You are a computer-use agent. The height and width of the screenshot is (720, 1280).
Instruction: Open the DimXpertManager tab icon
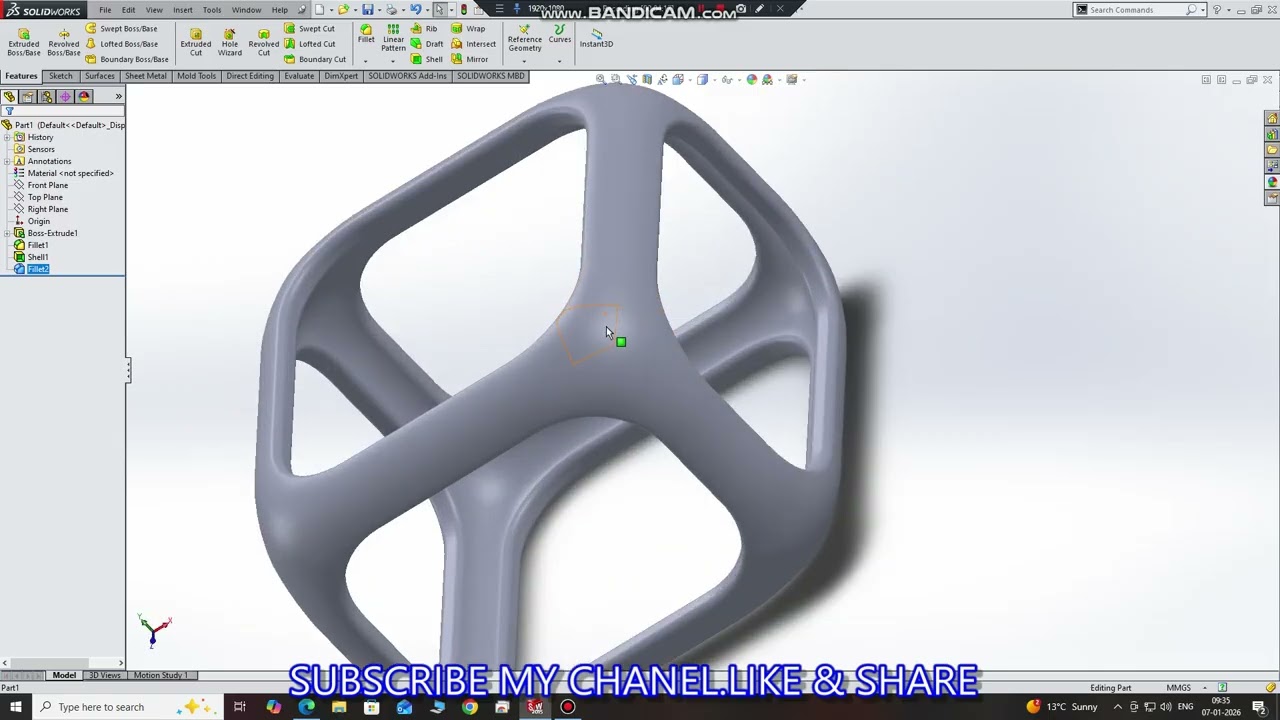click(65, 97)
